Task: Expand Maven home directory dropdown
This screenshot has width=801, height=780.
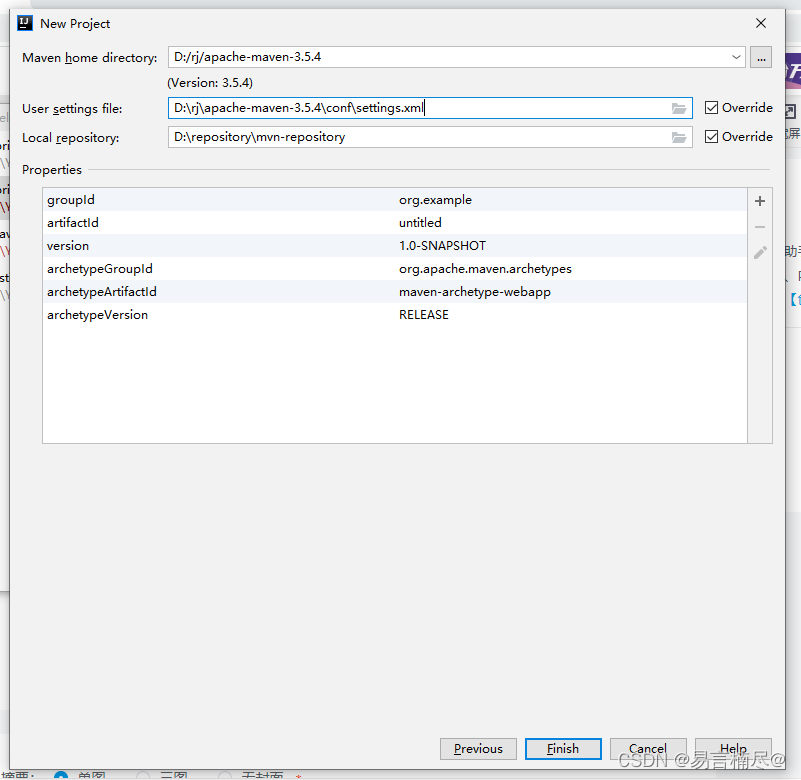Action: tap(736, 57)
